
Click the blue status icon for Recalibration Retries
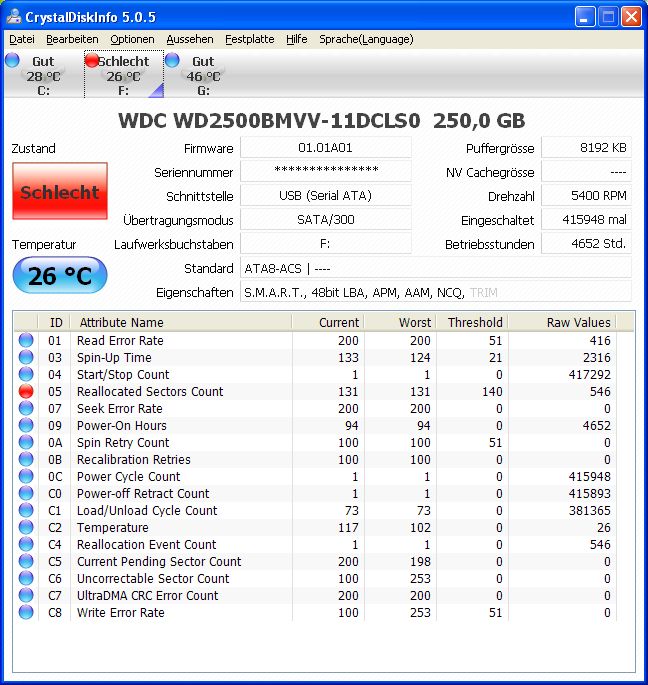coord(26,460)
